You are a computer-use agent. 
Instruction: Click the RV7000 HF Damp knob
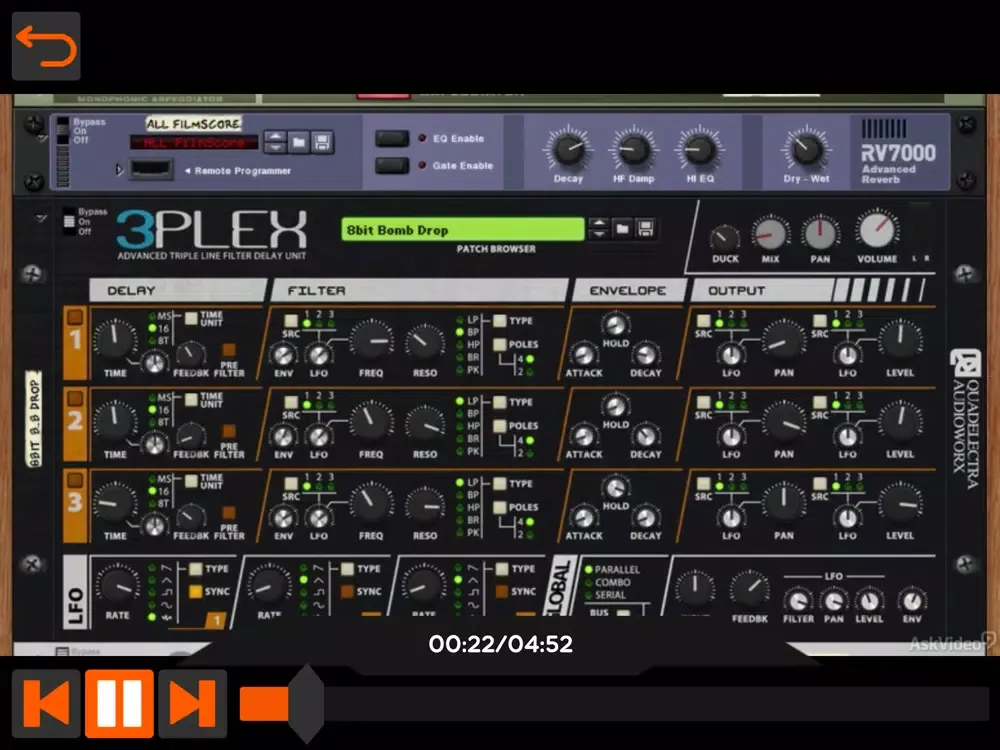[633, 150]
